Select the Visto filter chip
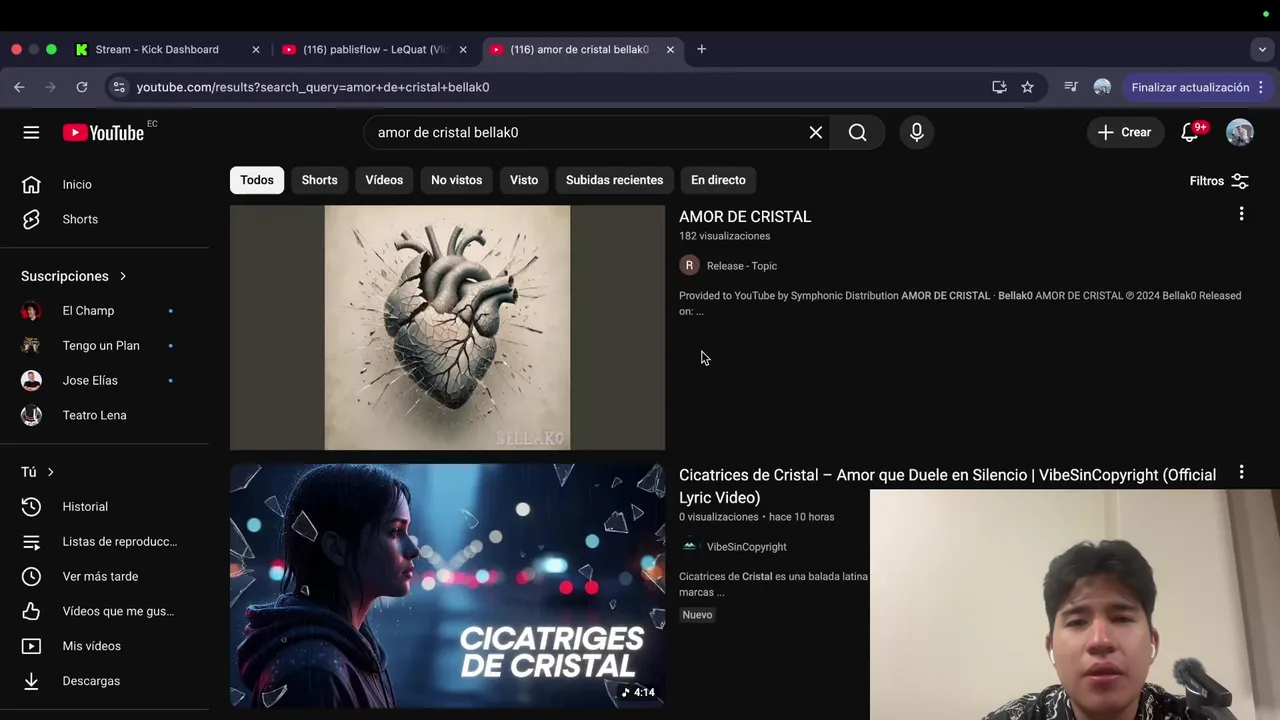This screenshot has height=720, width=1280. [524, 180]
